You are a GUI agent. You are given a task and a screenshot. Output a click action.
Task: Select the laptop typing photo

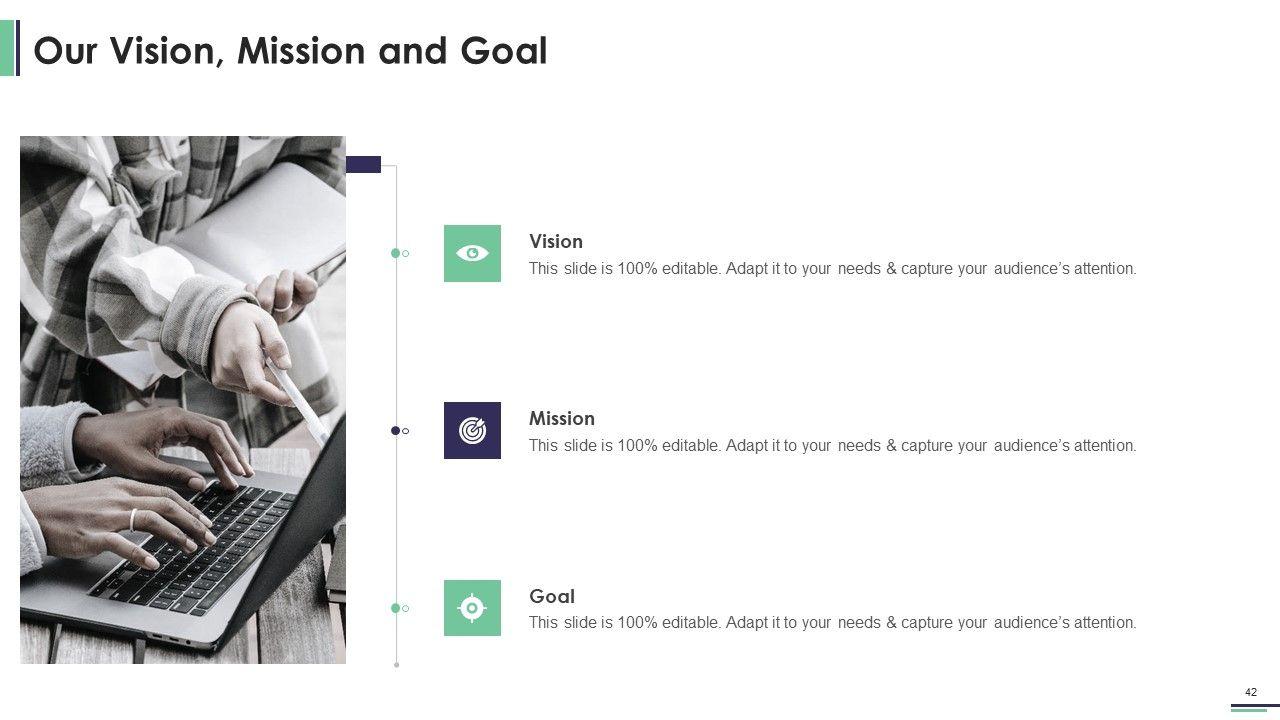(183, 400)
